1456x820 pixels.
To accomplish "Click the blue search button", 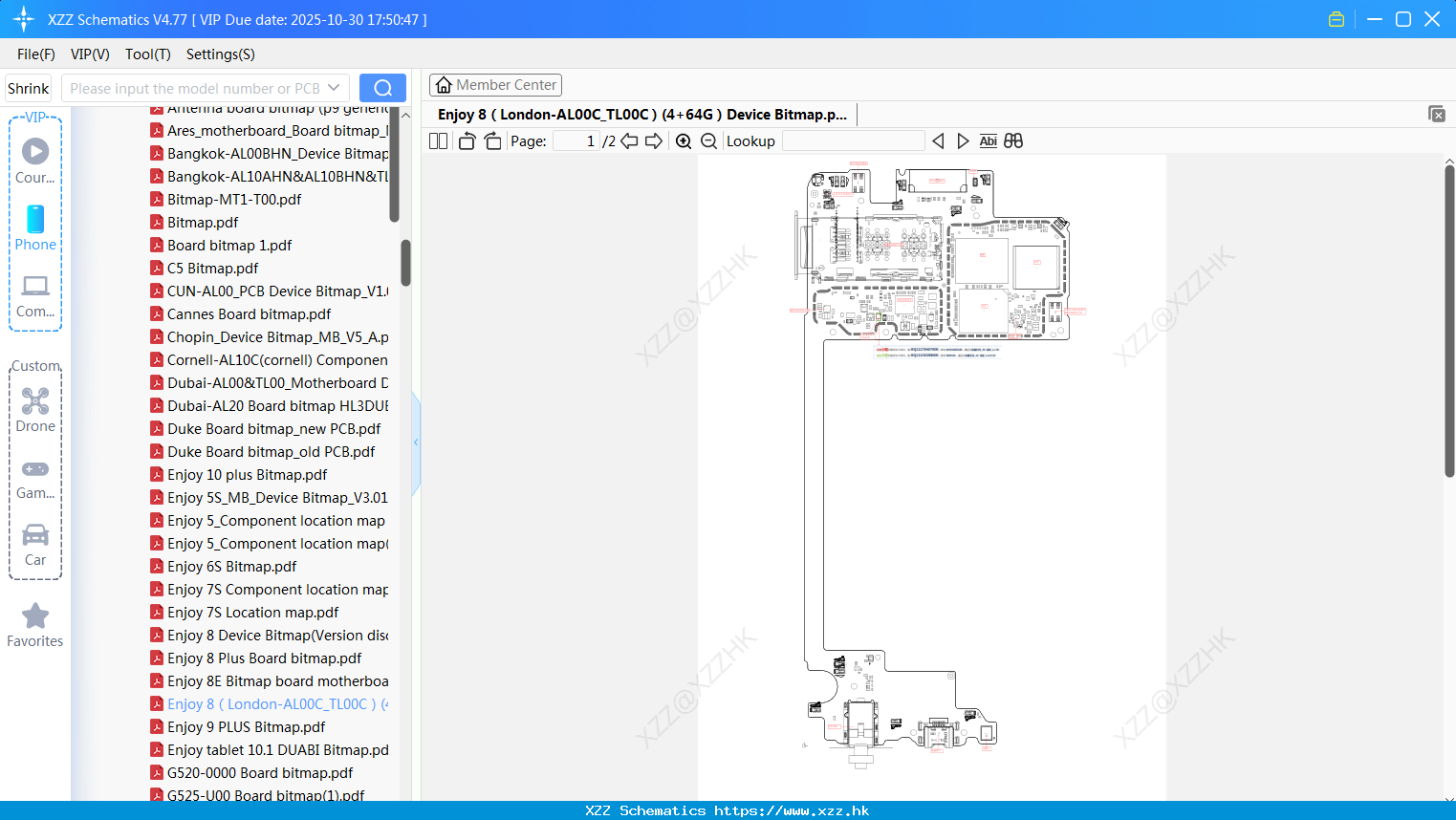I will pyautogui.click(x=382, y=88).
